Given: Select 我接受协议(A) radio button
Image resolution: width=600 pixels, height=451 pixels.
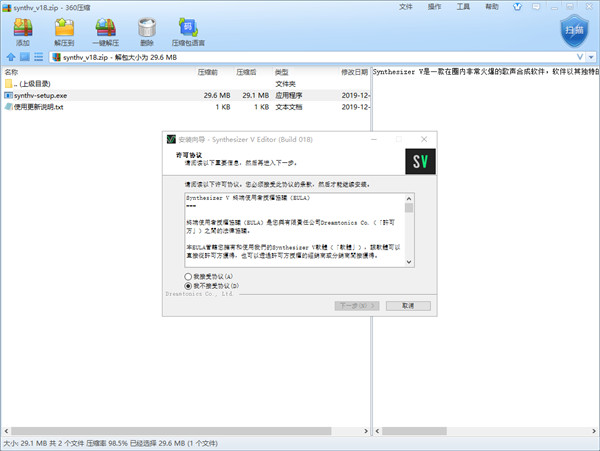Looking at the screenshot, I should (x=188, y=276).
